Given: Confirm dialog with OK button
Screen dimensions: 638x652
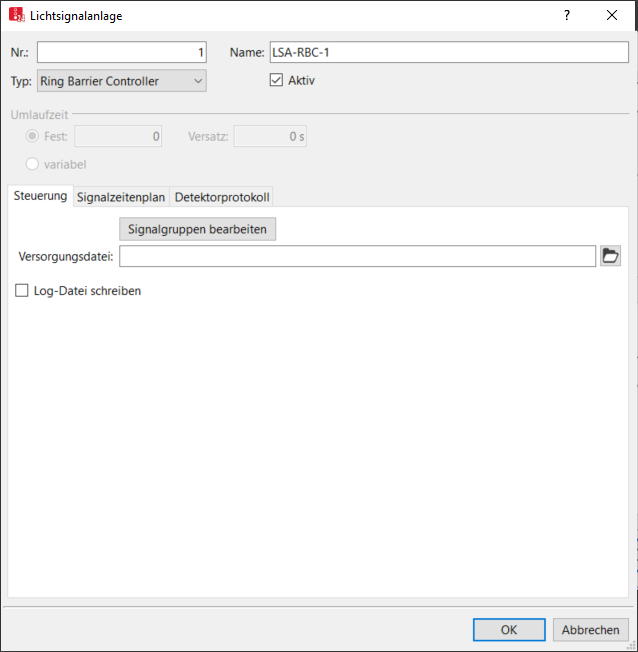Looking at the screenshot, I should coord(509,630).
